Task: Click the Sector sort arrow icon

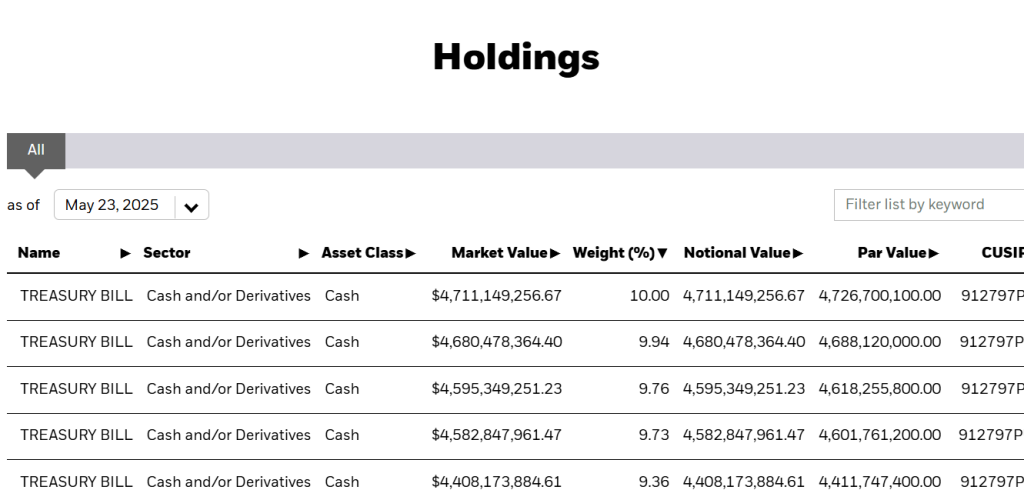Action: (x=304, y=253)
